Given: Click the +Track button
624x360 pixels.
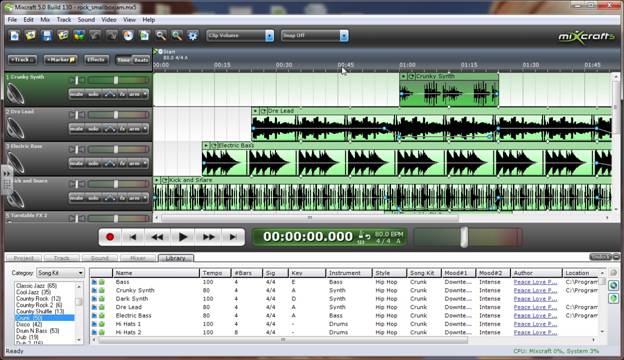Looking at the screenshot, I should coord(22,60).
